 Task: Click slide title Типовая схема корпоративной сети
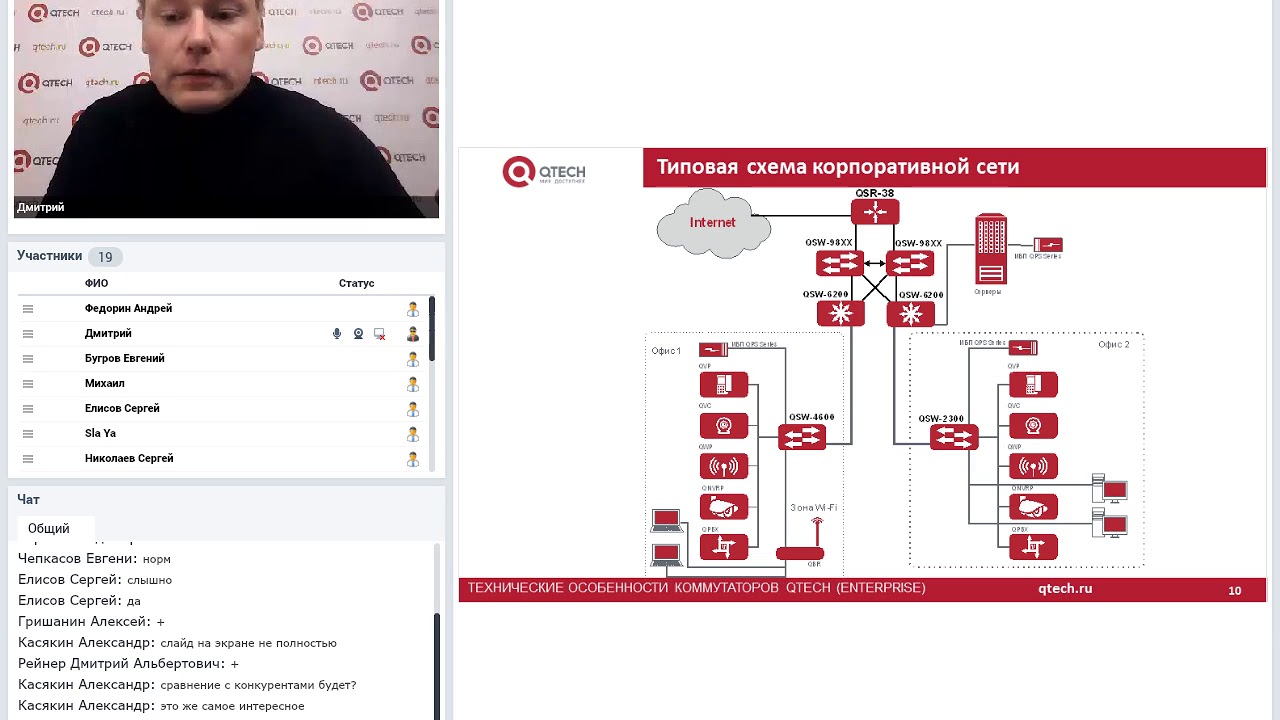(838, 167)
